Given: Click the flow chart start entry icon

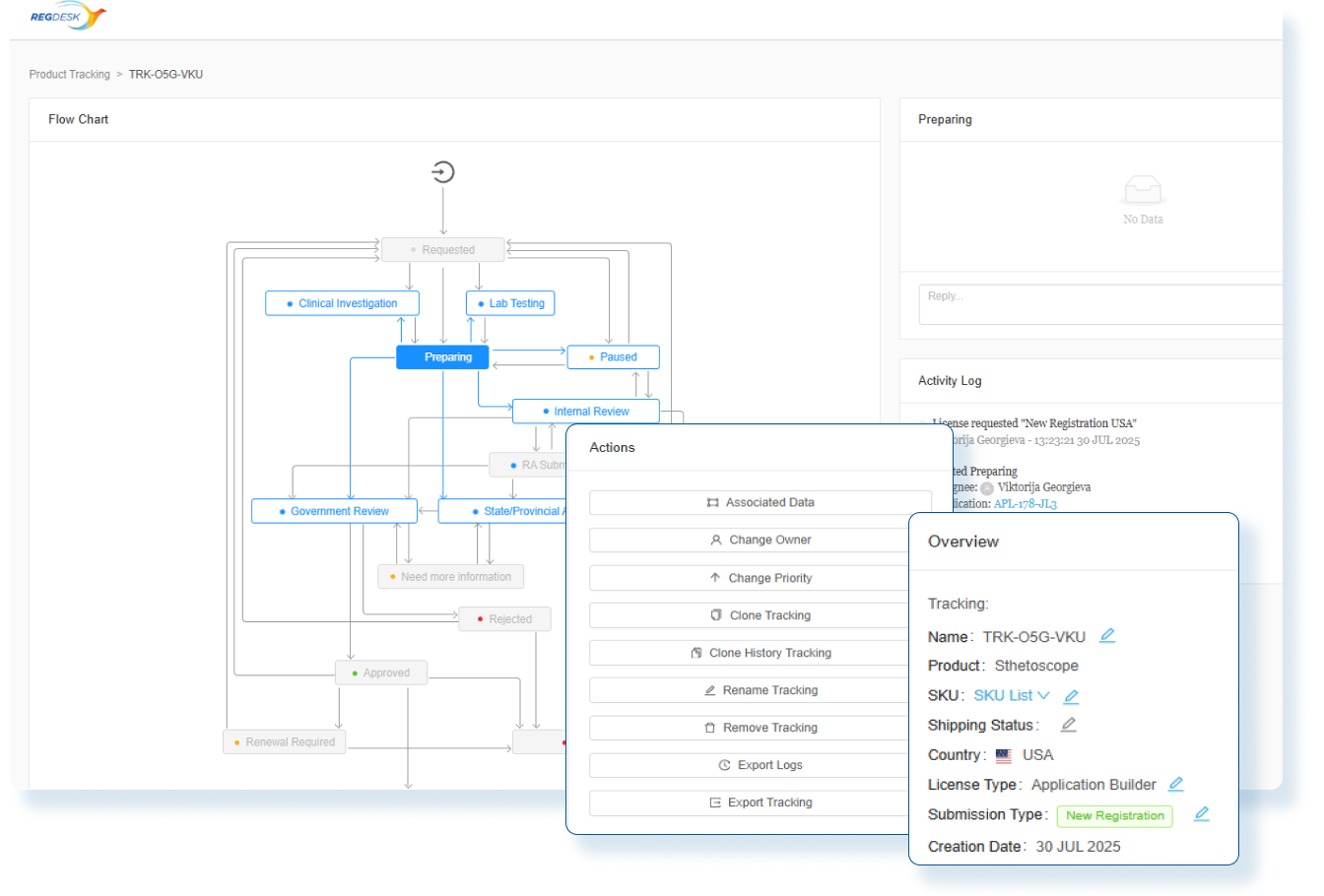Looking at the screenshot, I should pyautogui.click(x=443, y=172).
